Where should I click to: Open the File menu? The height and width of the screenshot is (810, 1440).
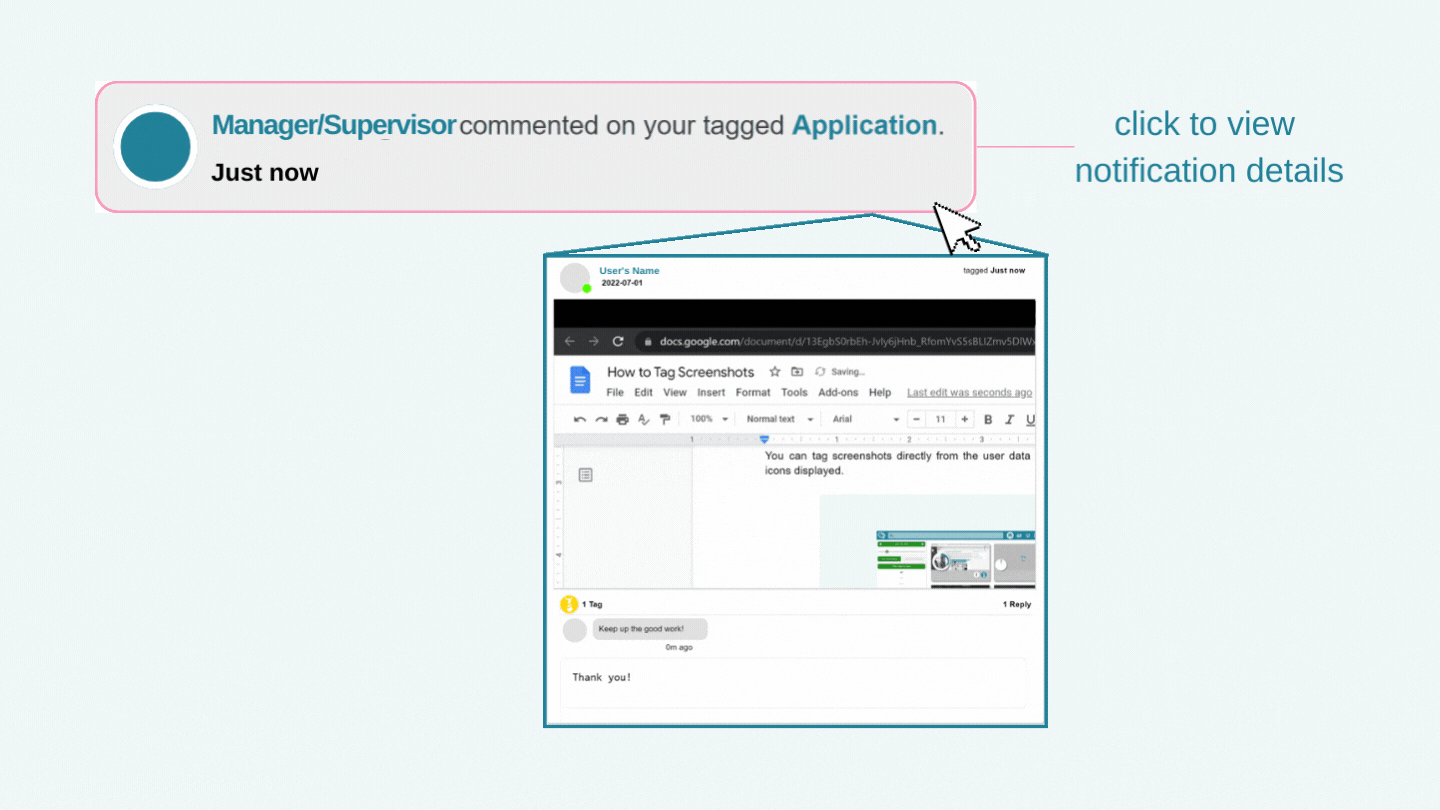[x=615, y=393]
